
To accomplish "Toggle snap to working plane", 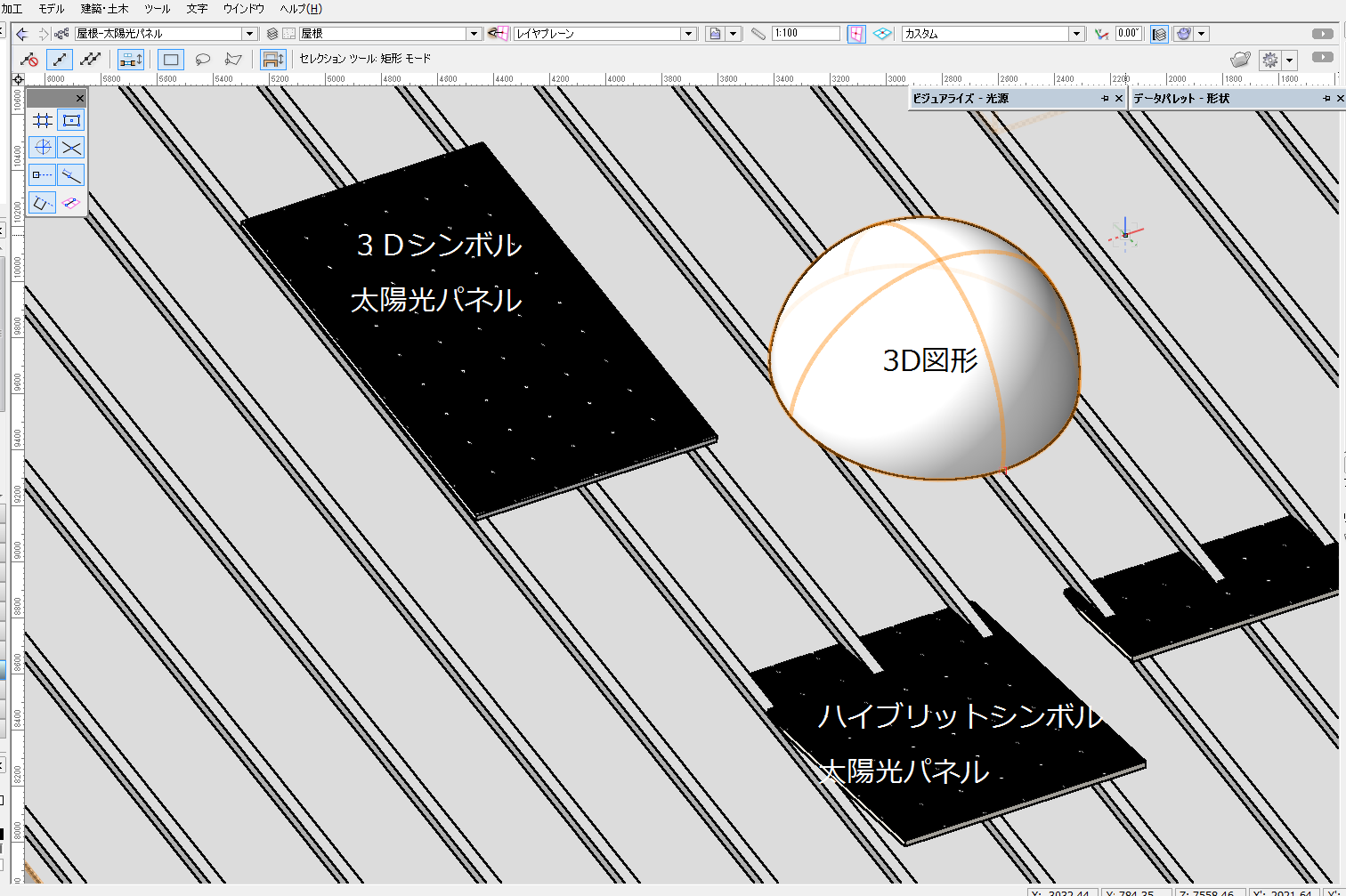I will pyautogui.click(x=71, y=203).
